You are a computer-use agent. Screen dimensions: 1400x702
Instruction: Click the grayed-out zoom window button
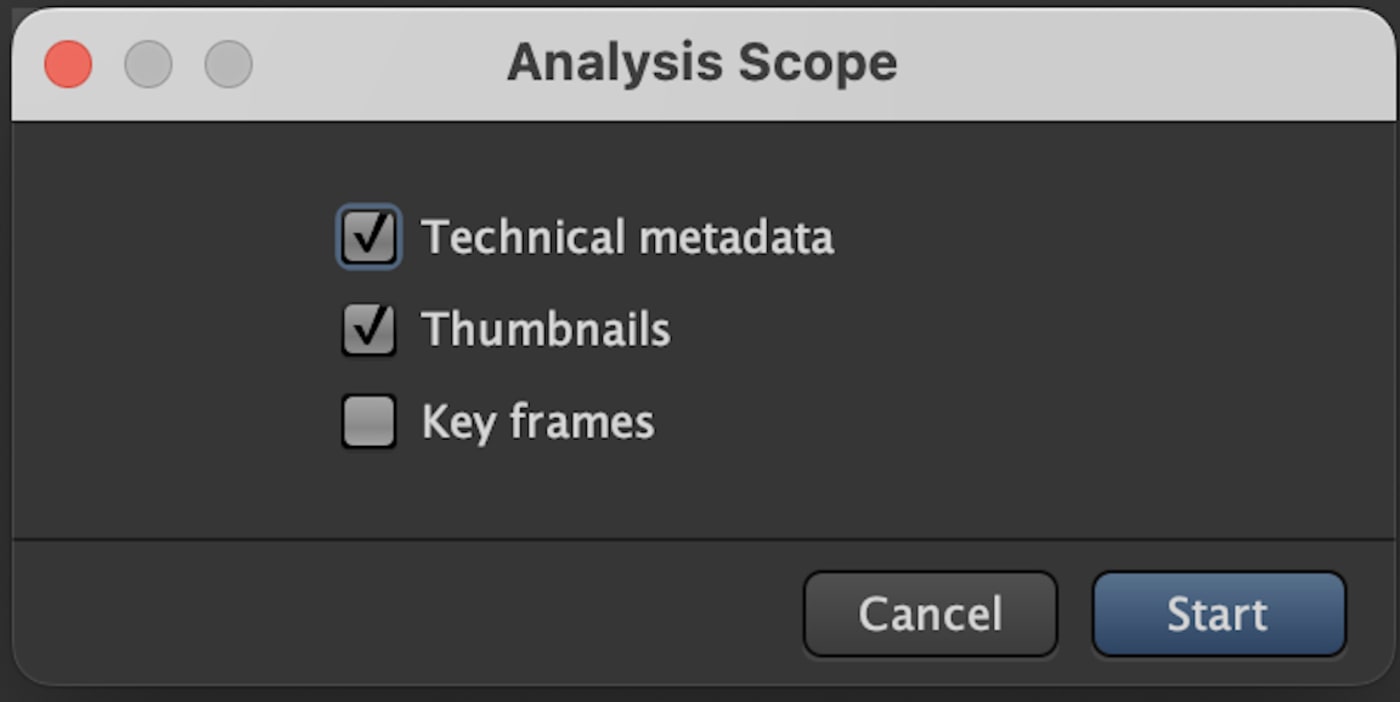228,65
